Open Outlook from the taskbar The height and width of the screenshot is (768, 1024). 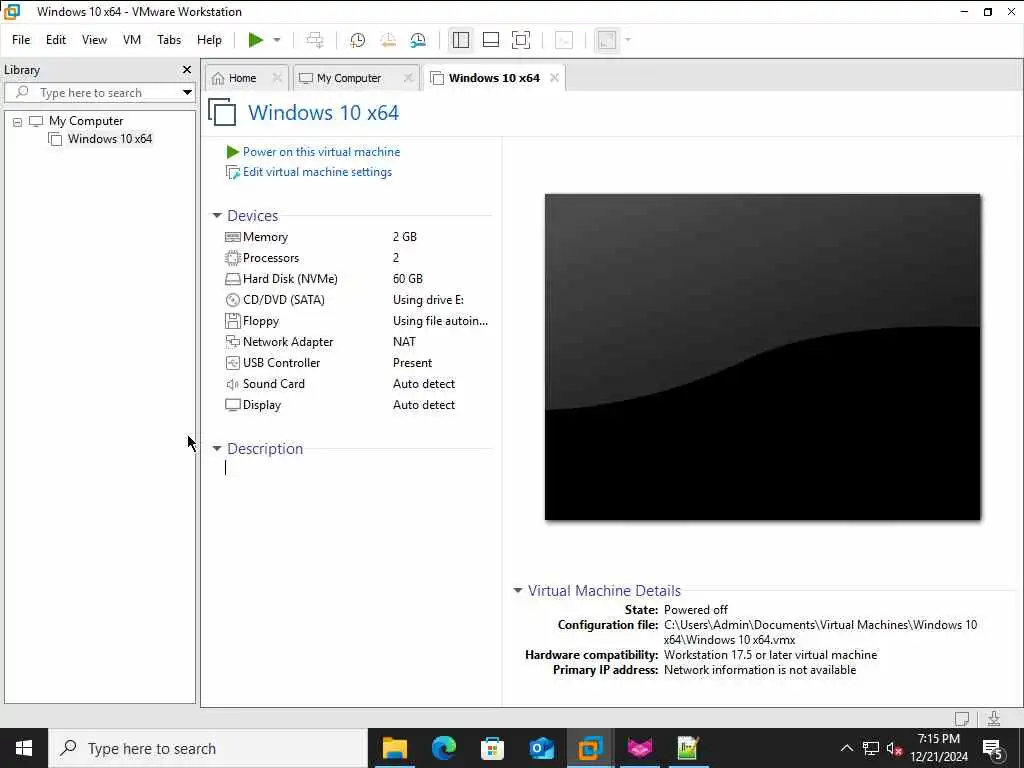tap(541, 748)
